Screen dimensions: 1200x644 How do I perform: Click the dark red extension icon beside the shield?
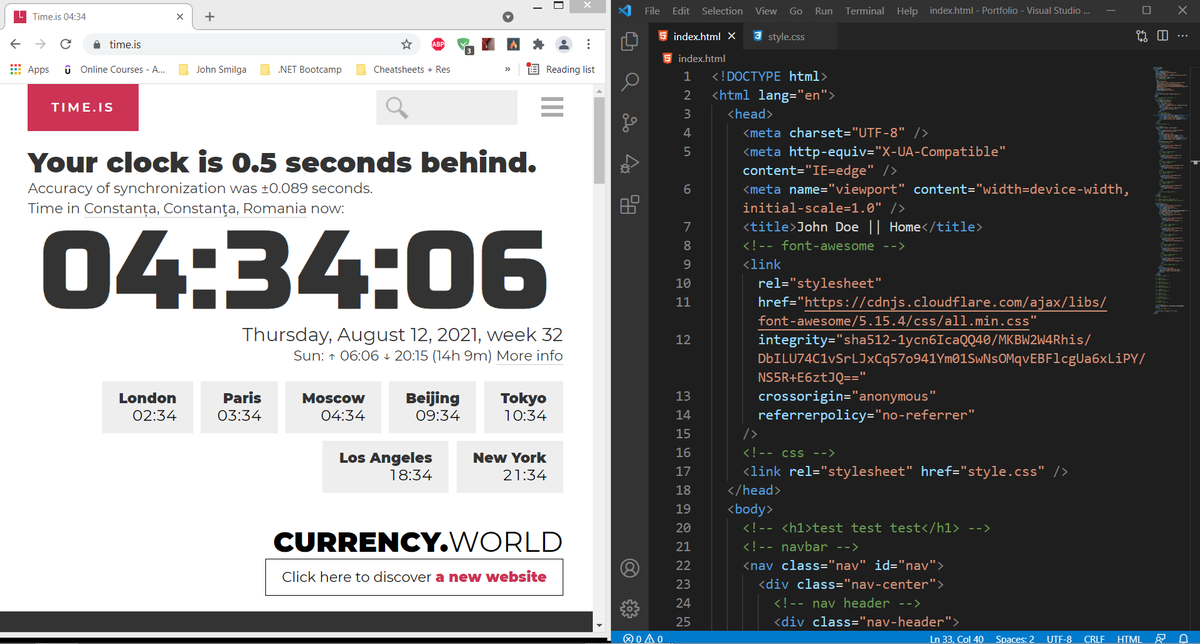coord(488,44)
